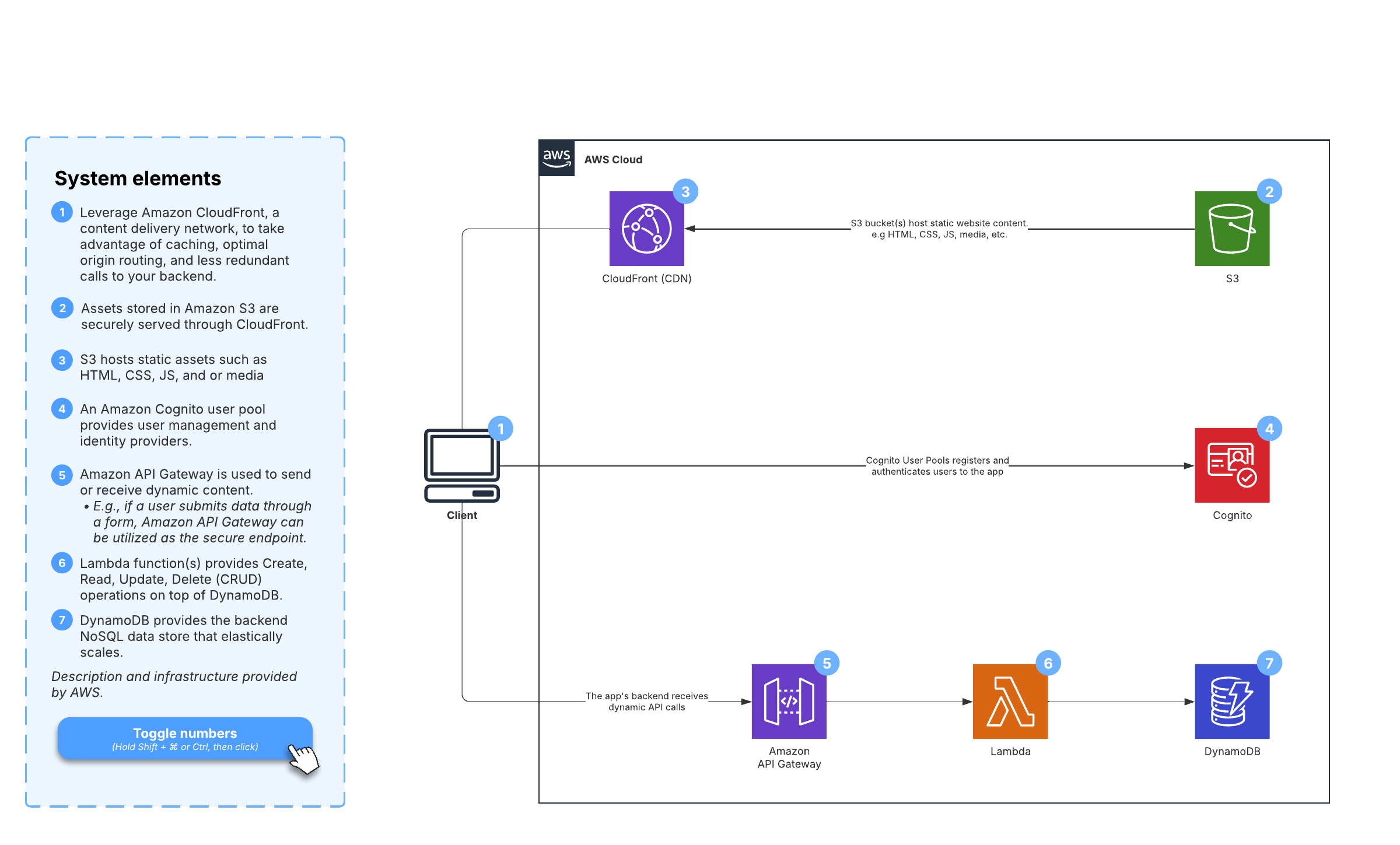Select the System elements heading

pyautogui.click(x=138, y=178)
